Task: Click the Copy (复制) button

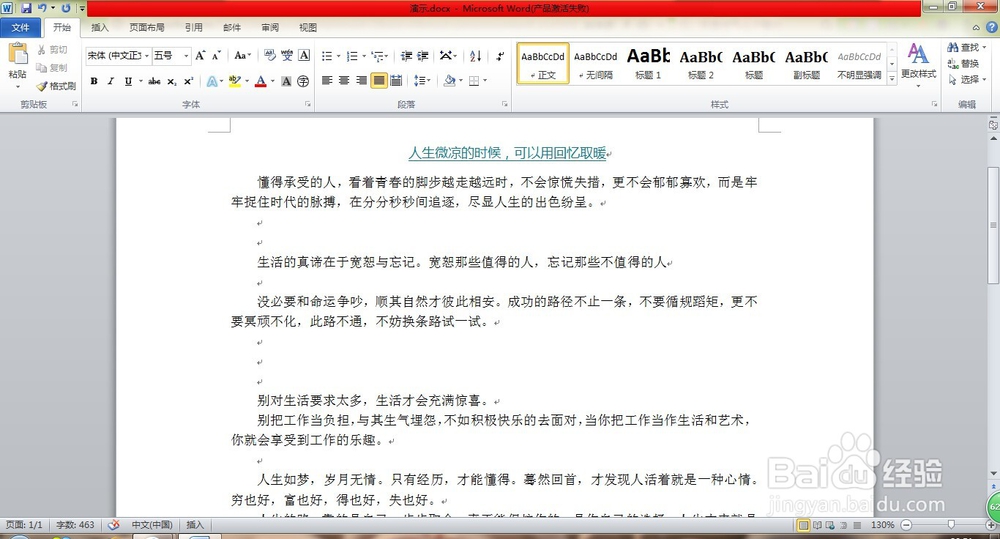Action: coord(52,68)
